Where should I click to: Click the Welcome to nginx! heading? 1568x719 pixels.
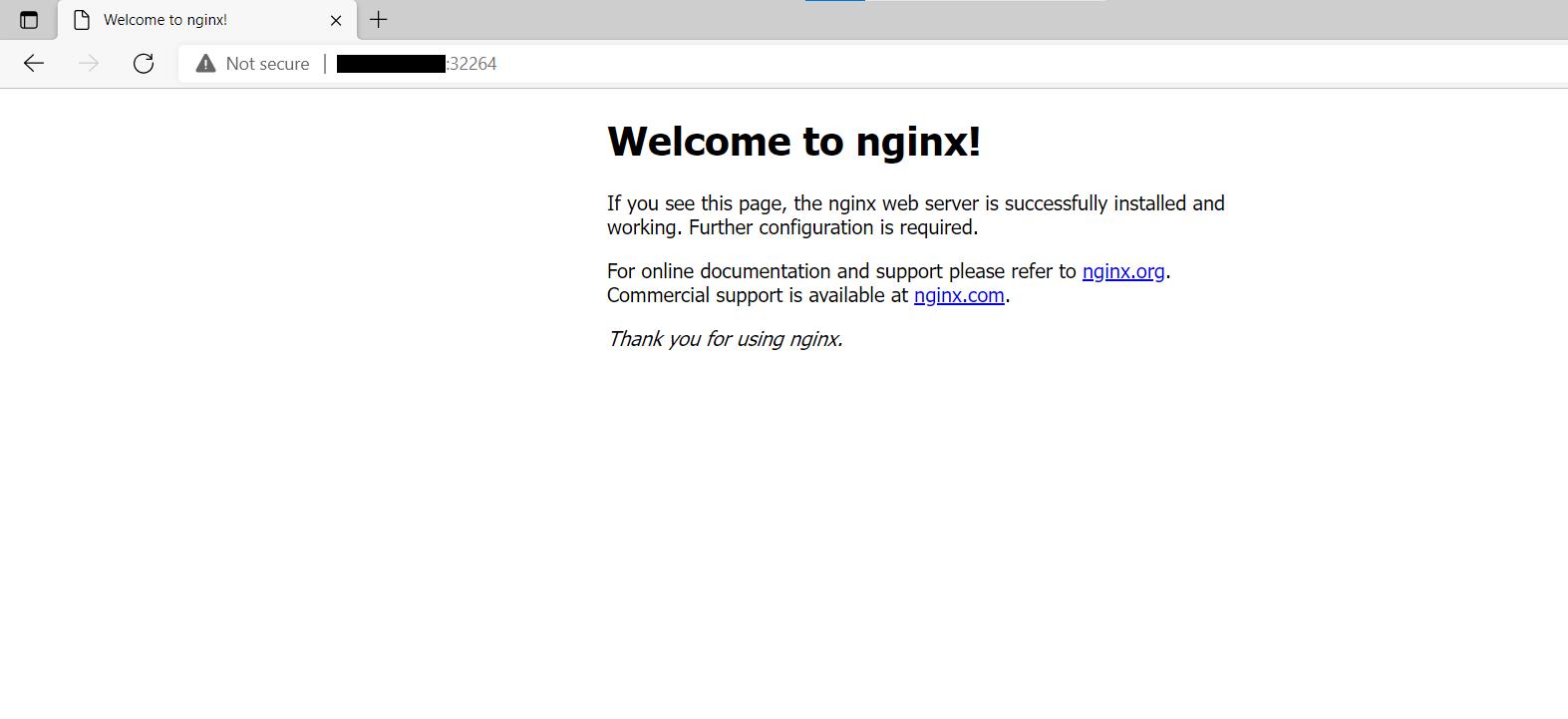[x=794, y=142]
